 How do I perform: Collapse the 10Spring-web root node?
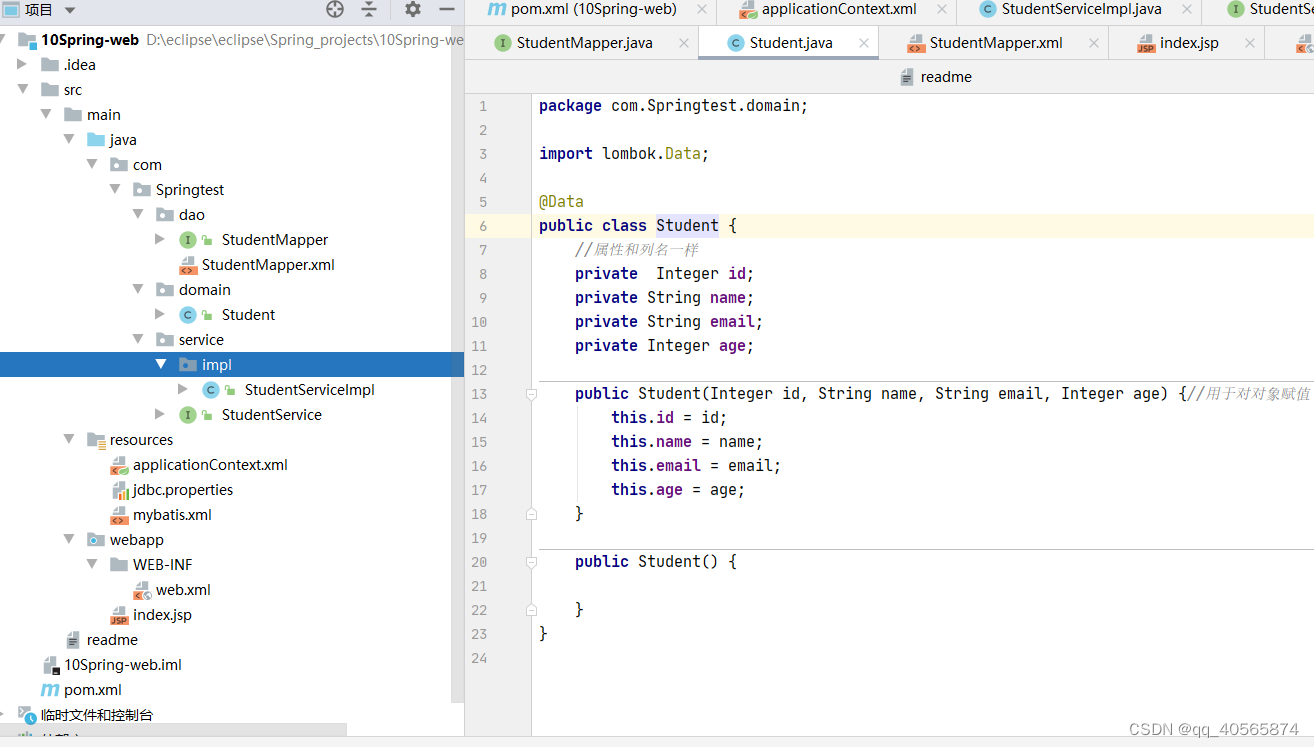pos(4,40)
